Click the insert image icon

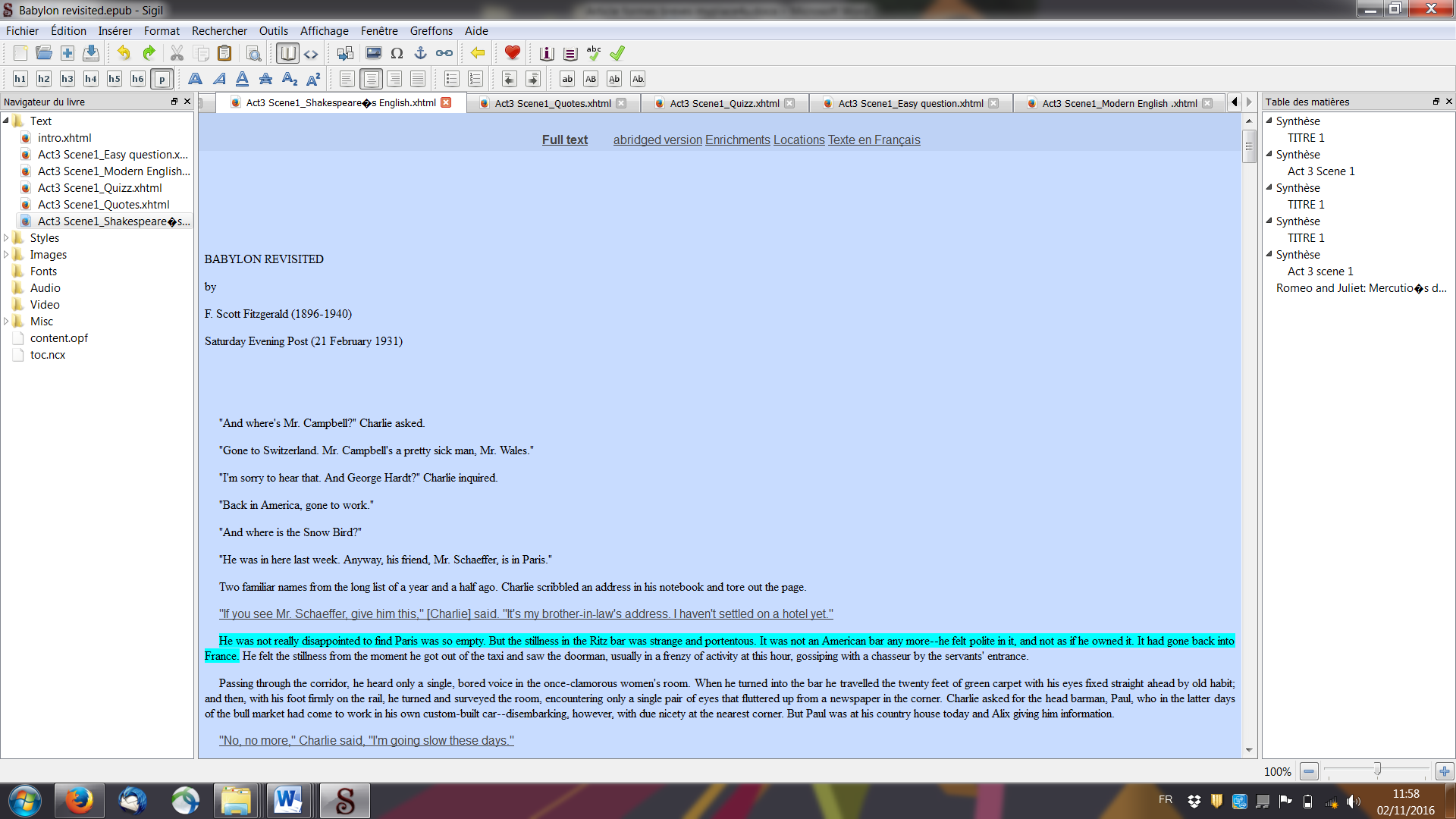coord(374,54)
